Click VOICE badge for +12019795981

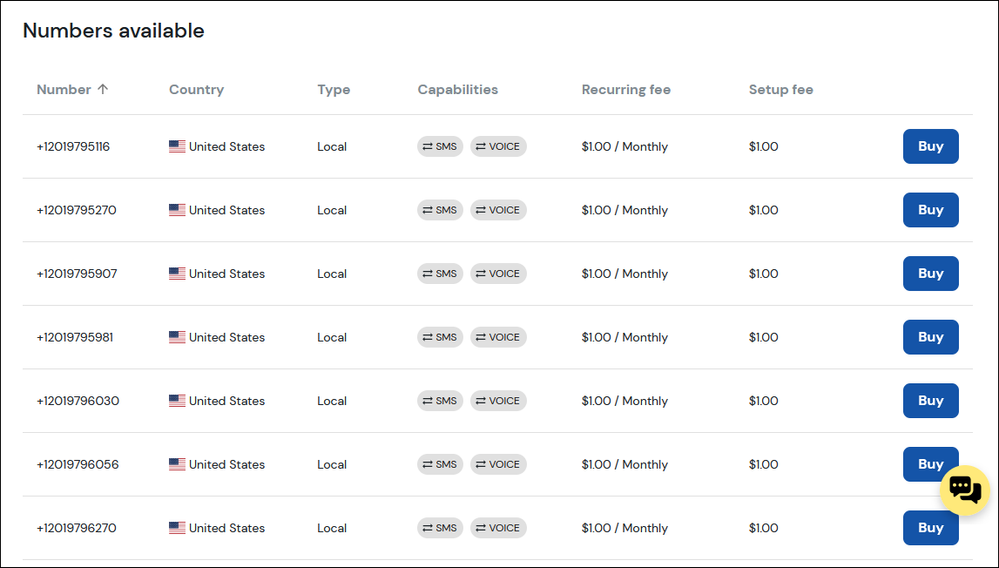point(498,337)
